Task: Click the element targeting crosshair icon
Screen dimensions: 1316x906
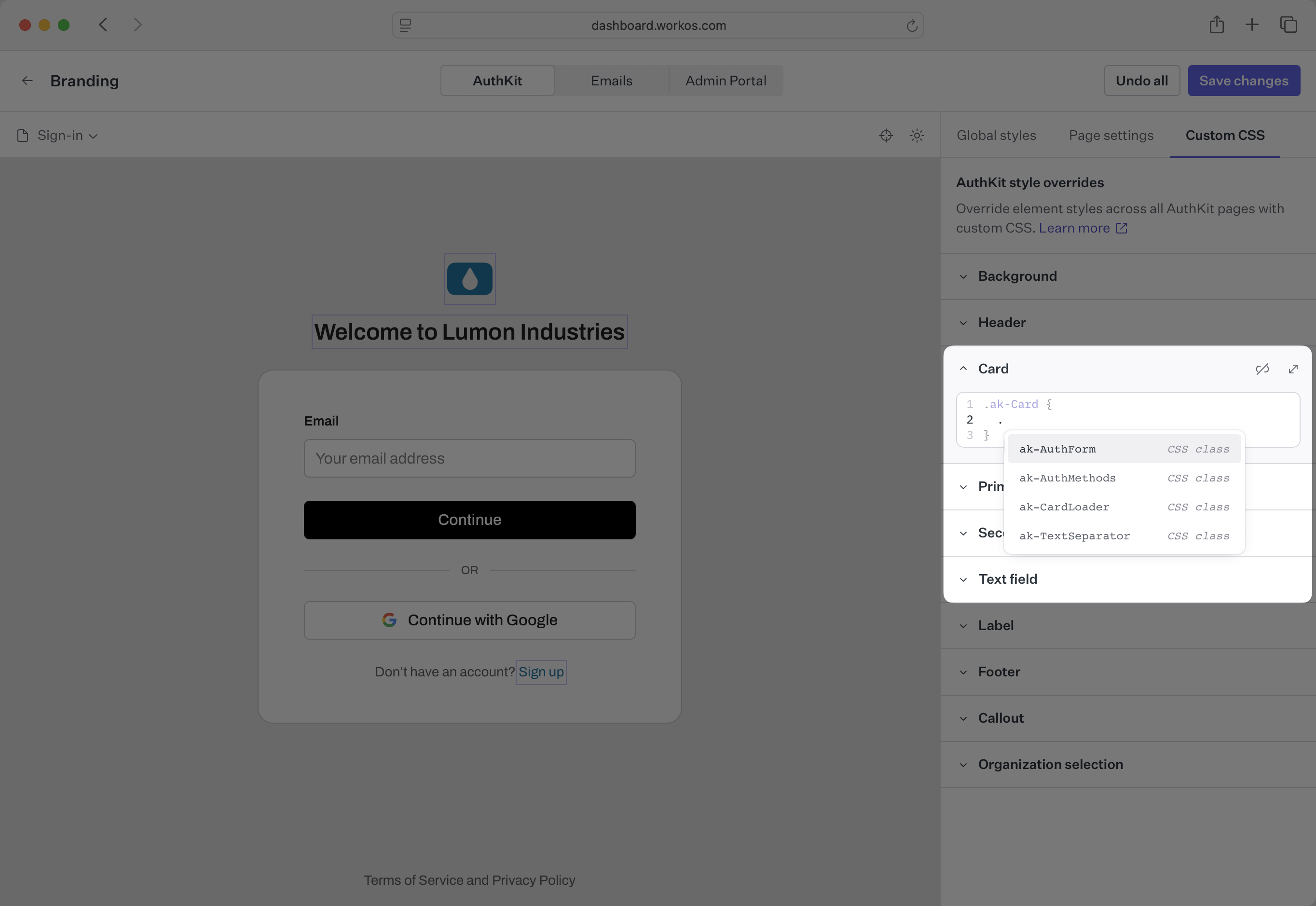Action: click(886, 135)
